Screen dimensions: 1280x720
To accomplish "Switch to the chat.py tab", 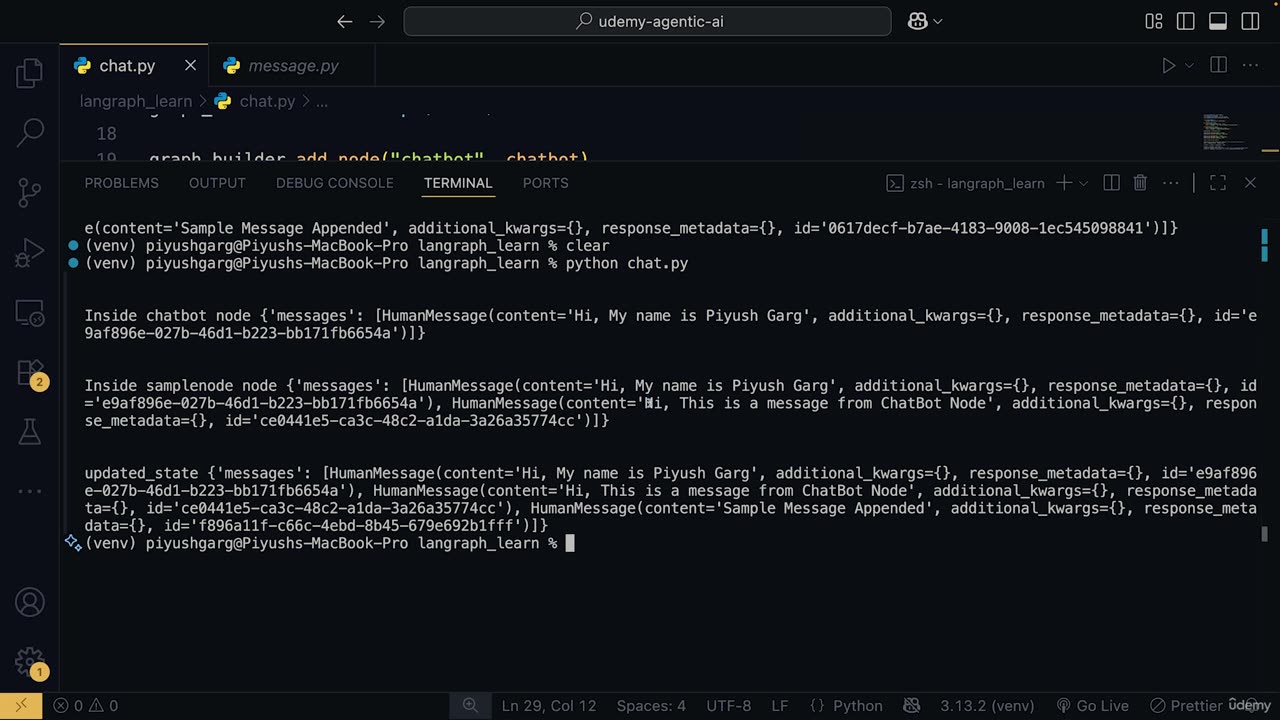I will (127, 65).
